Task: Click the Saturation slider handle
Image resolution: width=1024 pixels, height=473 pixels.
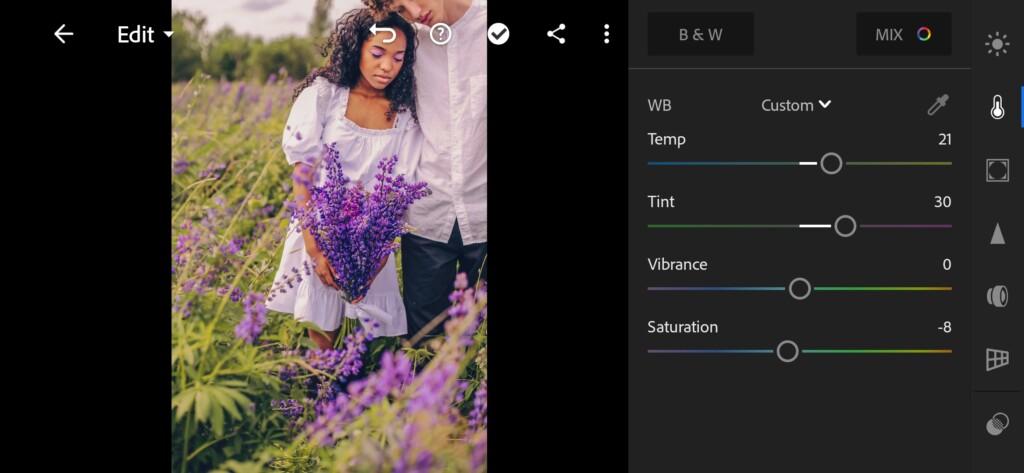Action: 788,351
